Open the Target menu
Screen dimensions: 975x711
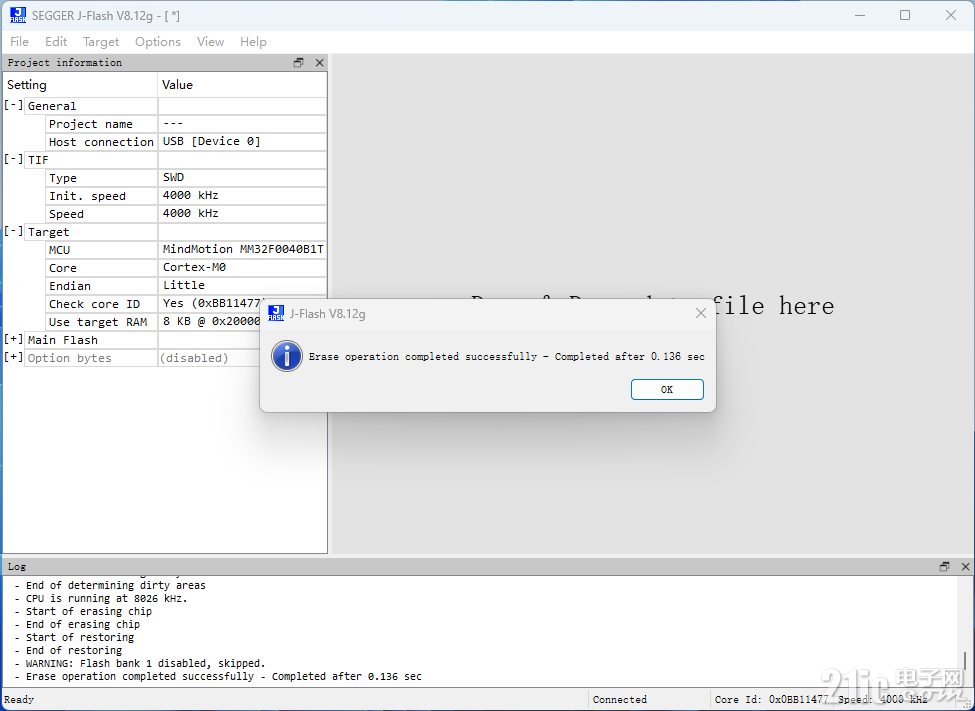pyautogui.click(x=101, y=42)
